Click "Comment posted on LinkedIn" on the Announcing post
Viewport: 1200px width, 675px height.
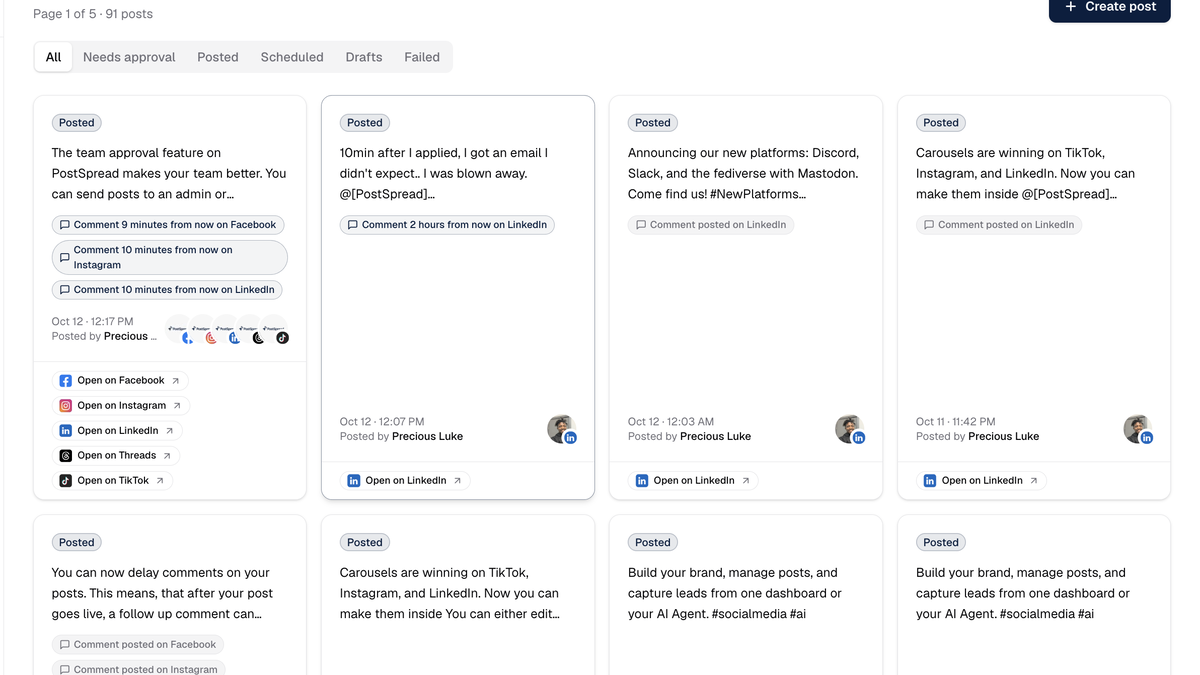(711, 225)
